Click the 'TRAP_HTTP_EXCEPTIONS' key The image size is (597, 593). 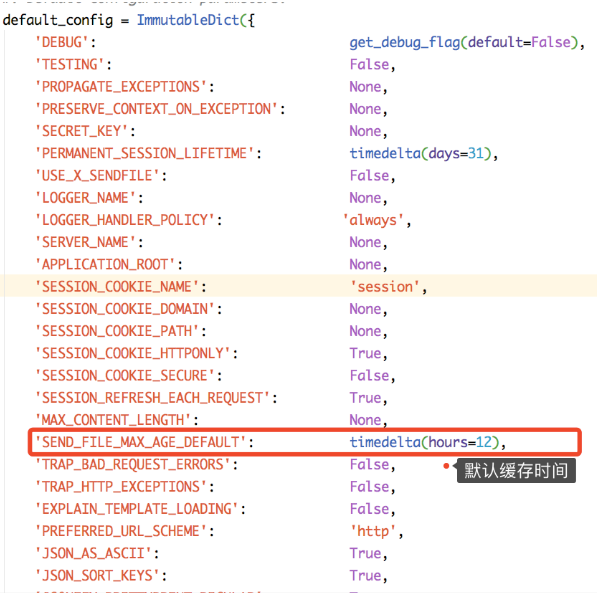click(121, 487)
